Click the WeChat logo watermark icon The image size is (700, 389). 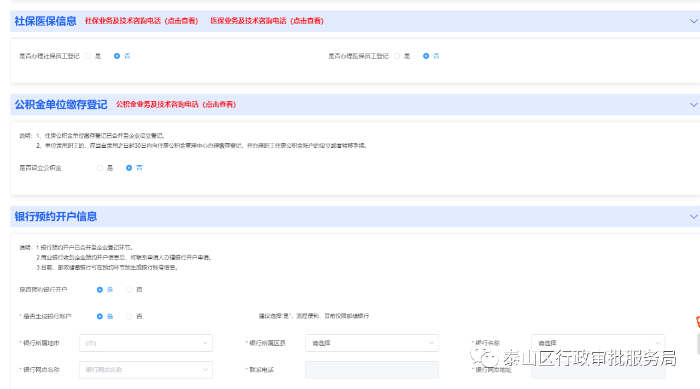pos(484,357)
